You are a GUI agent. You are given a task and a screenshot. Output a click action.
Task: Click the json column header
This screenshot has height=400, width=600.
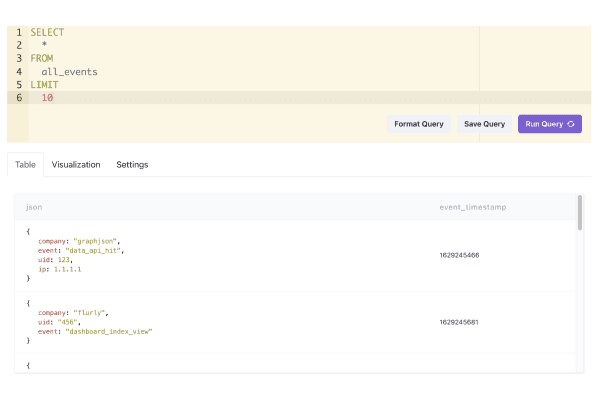[34, 207]
